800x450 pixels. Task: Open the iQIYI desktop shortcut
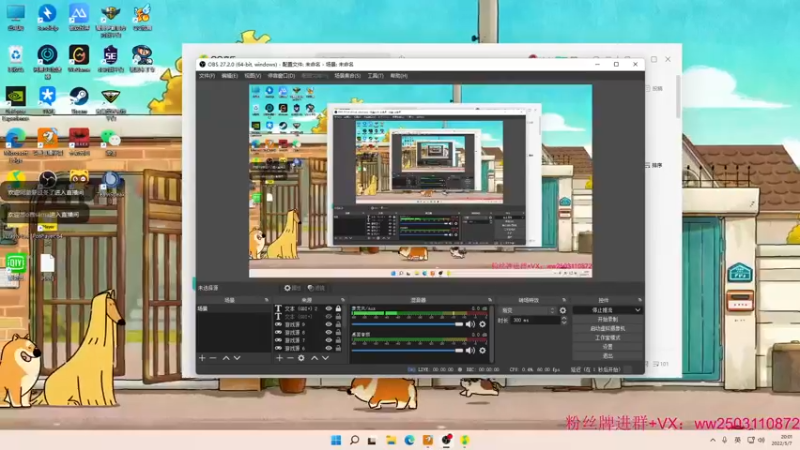coord(16,266)
